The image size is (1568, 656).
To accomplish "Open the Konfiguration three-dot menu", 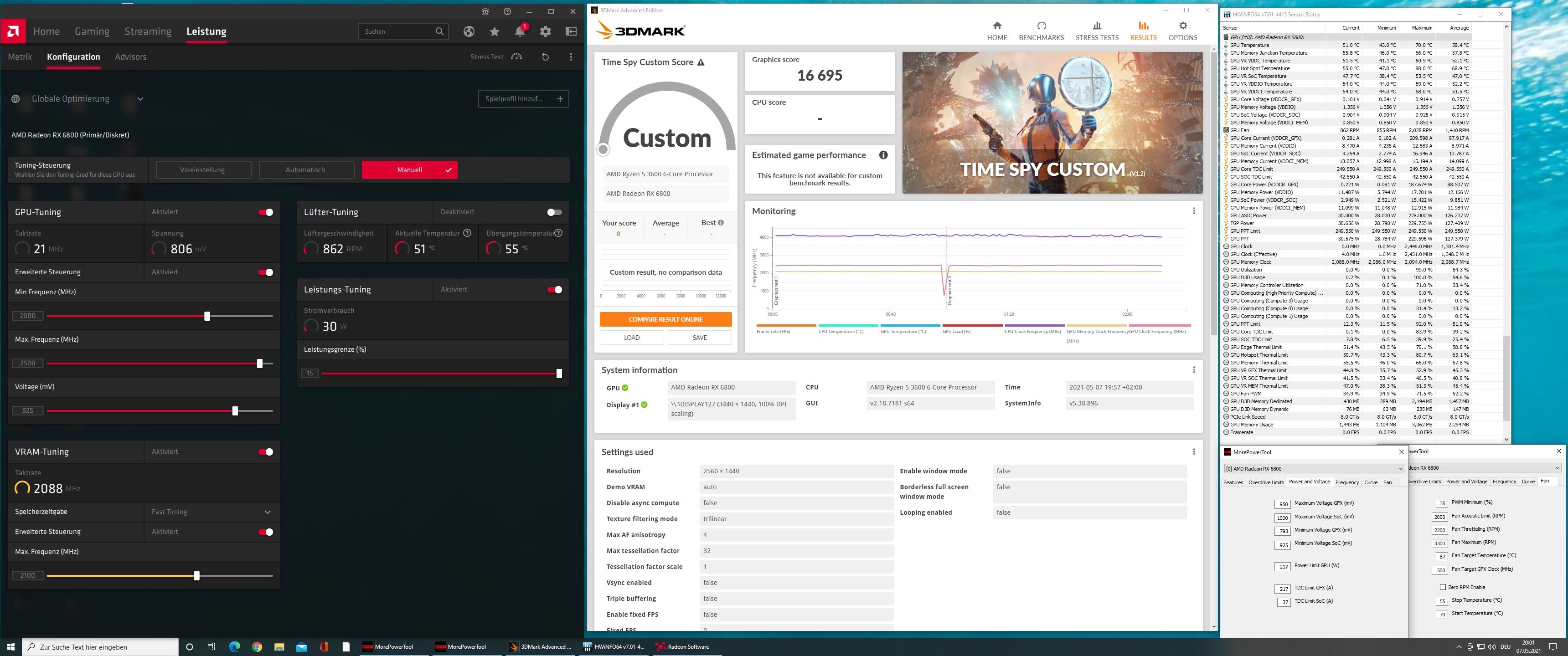I will [x=571, y=56].
